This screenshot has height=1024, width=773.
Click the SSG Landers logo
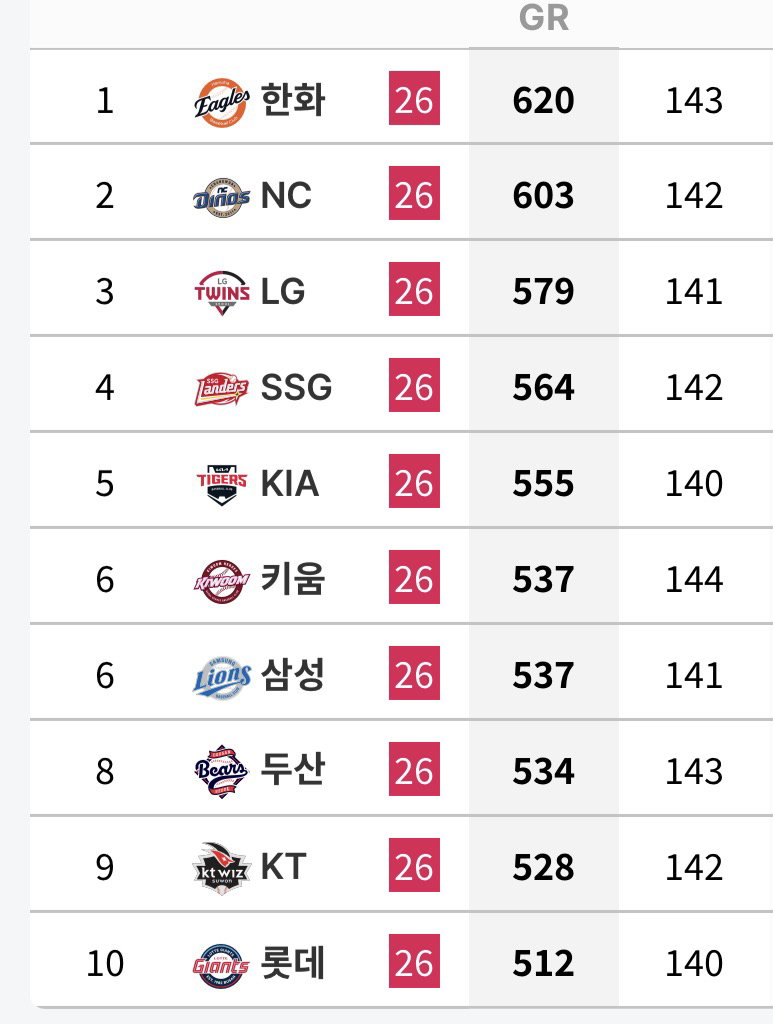(x=221, y=388)
